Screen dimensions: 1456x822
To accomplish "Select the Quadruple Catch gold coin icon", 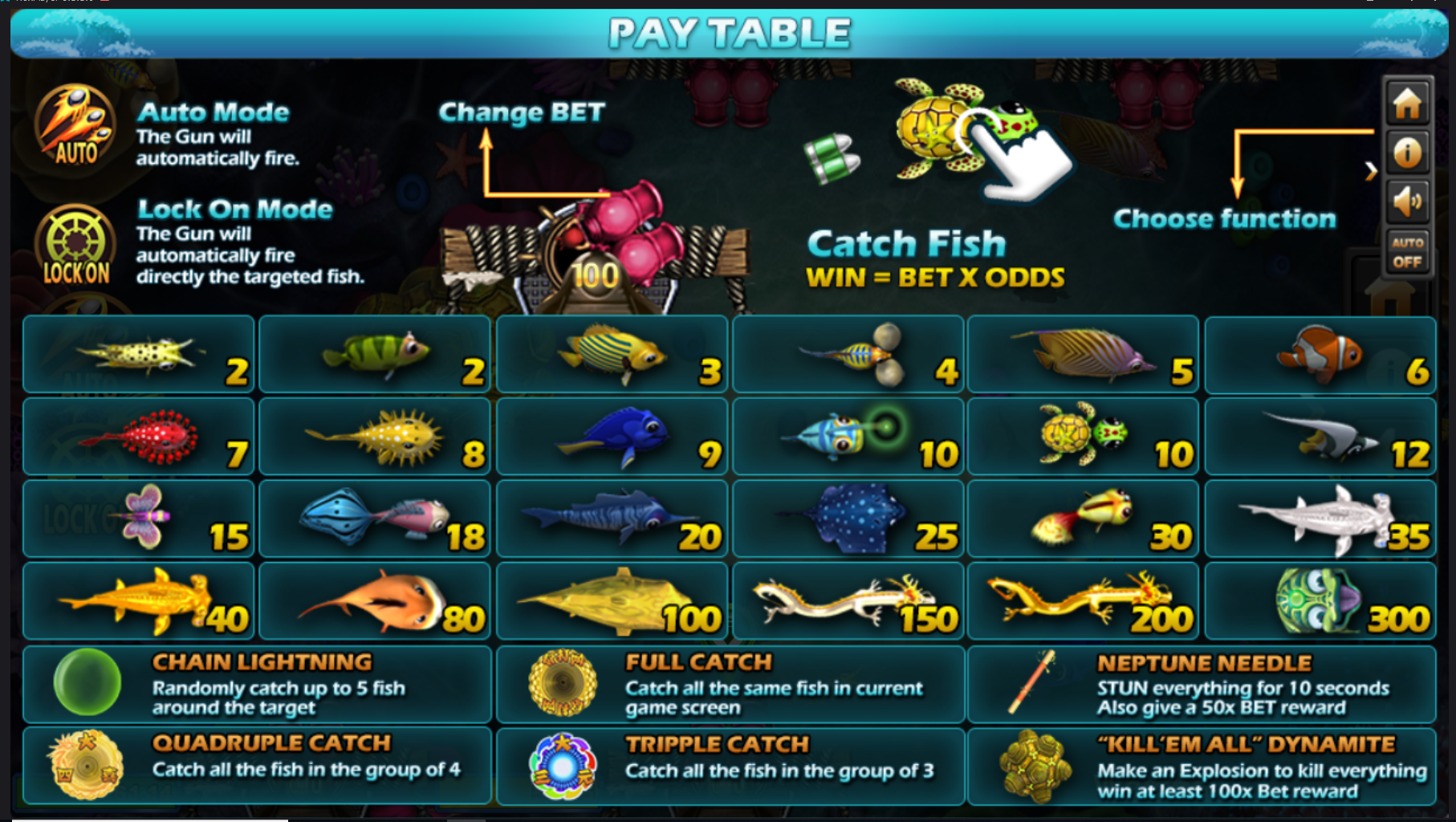I will coord(87,765).
